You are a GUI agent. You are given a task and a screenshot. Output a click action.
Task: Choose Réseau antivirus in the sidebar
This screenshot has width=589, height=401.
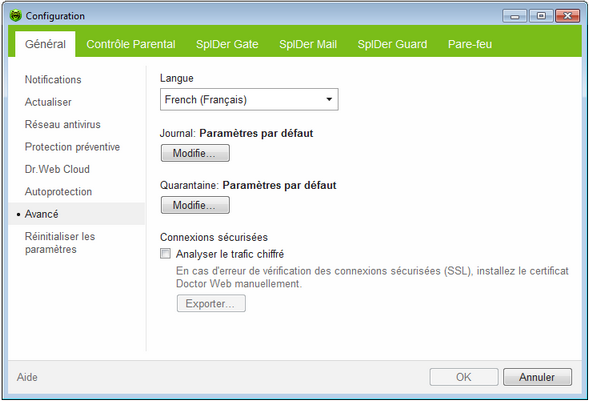coord(63,124)
